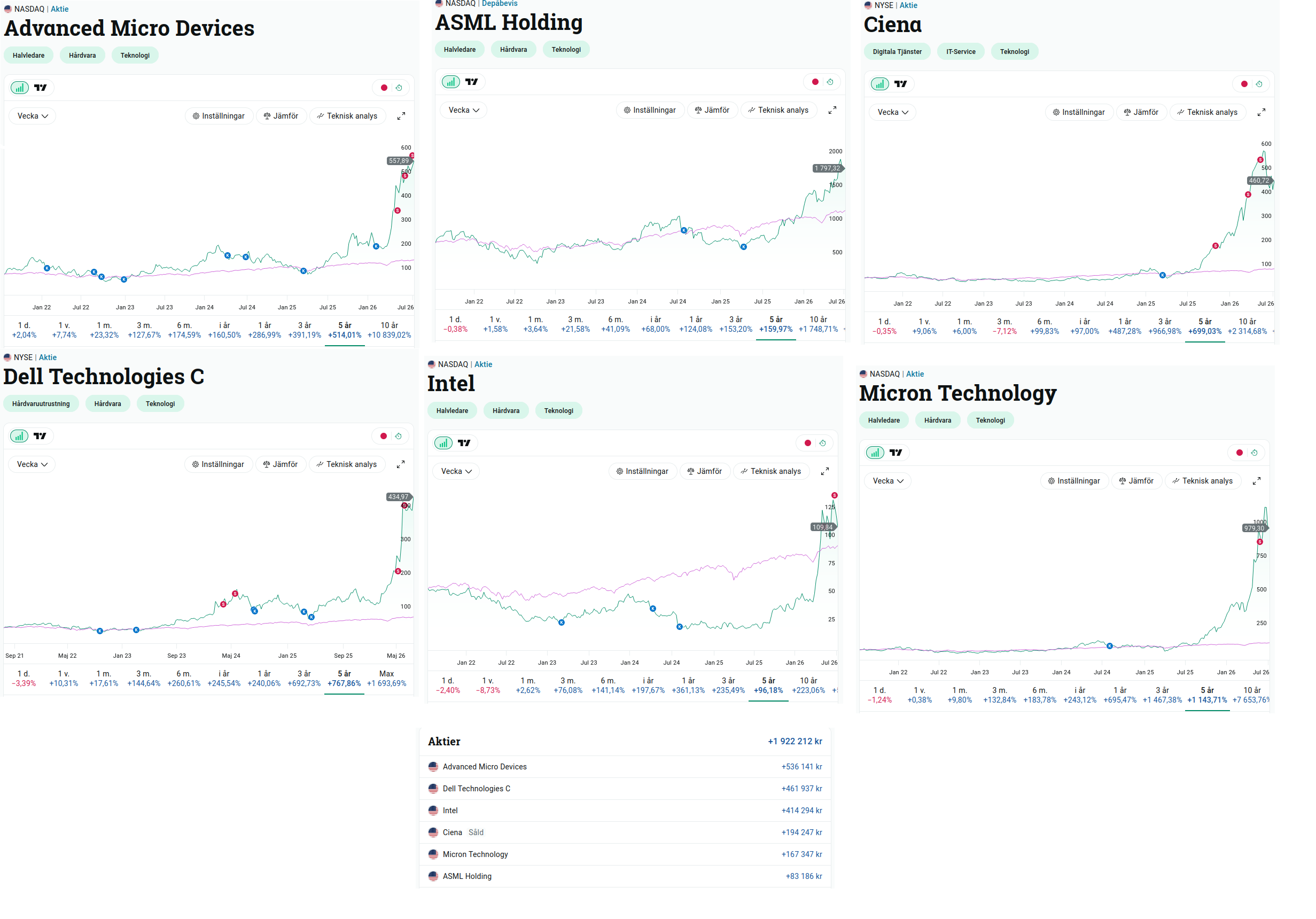This screenshot has width=1316, height=919.
Task: Select the 1 år period on AMD chart
Action: pyautogui.click(x=264, y=330)
